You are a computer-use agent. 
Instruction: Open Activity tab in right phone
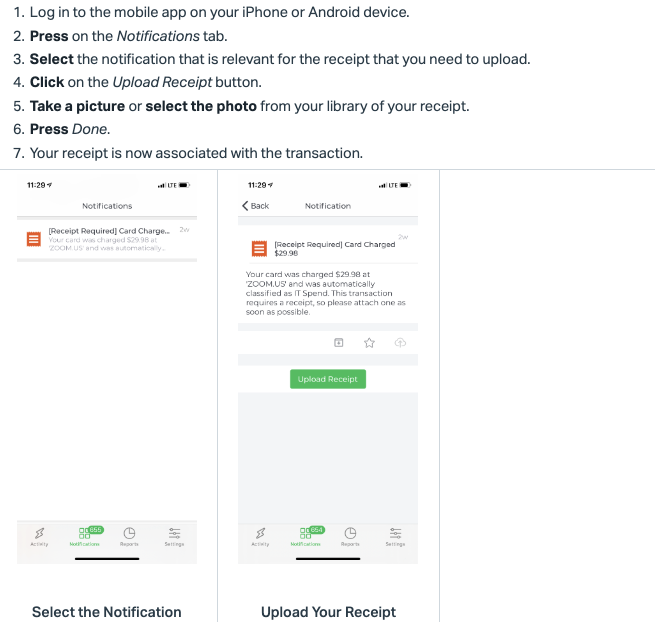click(260, 537)
